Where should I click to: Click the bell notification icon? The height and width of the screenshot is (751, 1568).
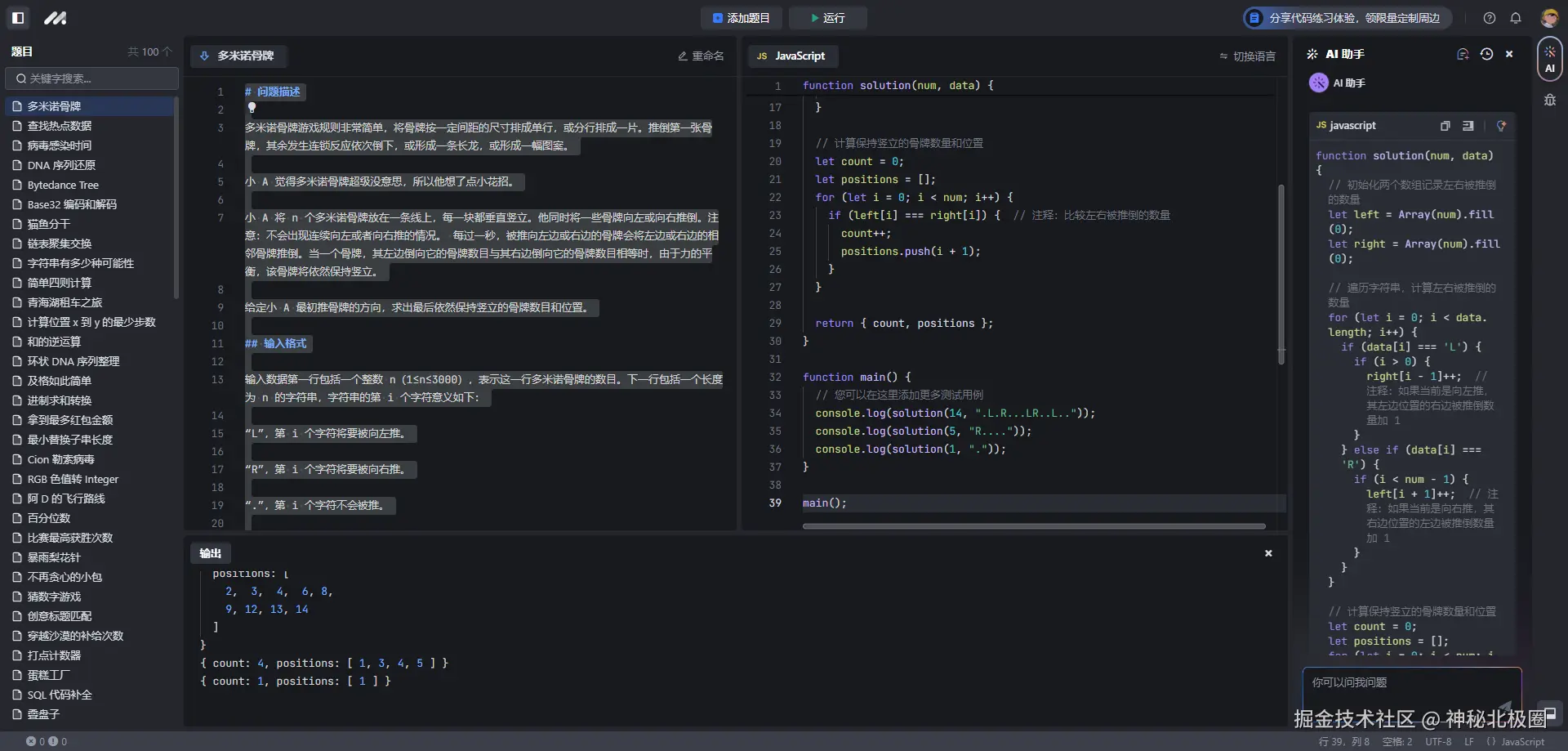click(x=1516, y=18)
